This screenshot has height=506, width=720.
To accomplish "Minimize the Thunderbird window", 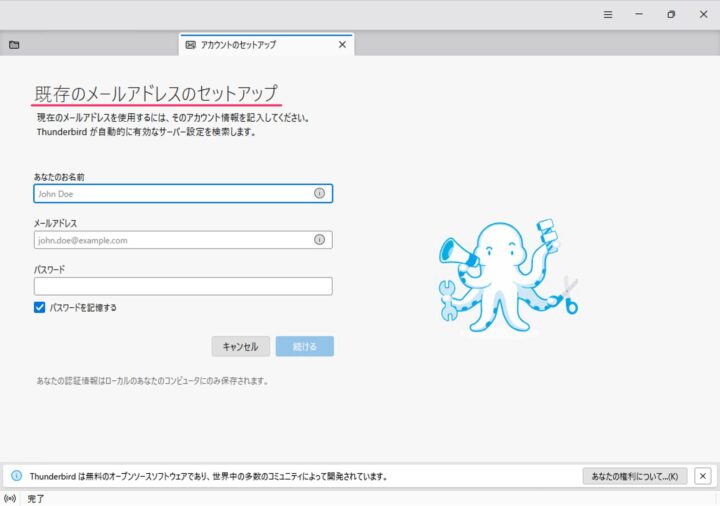I will click(x=639, y=15).
